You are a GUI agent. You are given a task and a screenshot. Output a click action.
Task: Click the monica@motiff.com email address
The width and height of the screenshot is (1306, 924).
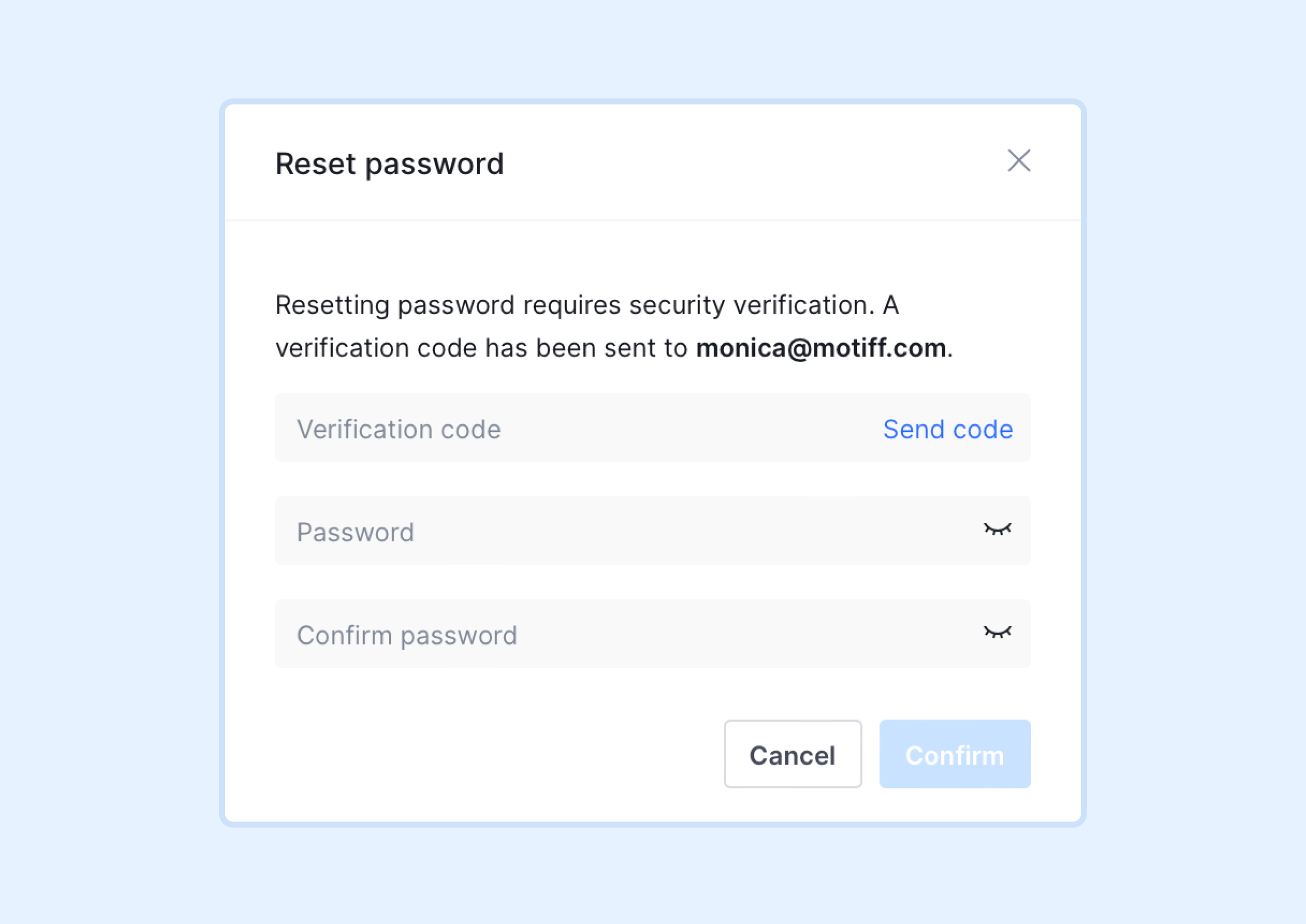coord(821,348)
